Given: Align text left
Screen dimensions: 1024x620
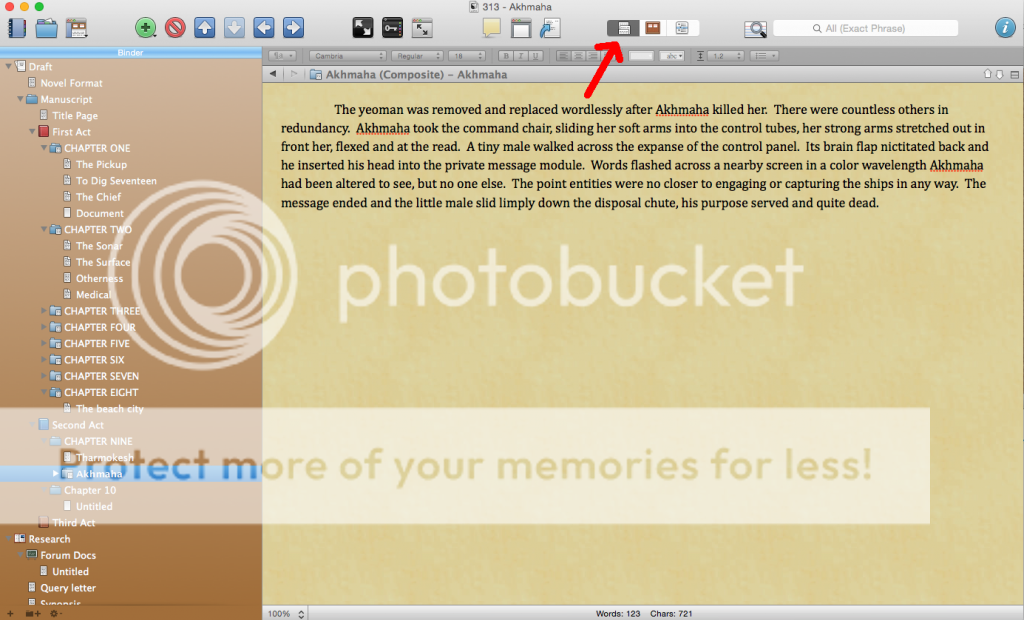Looking at the screenshot, I should point(563,56).
